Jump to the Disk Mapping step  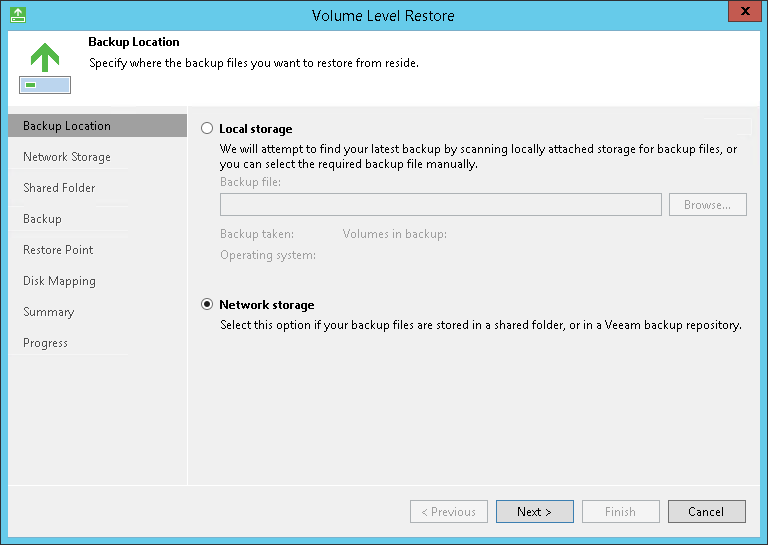coord(59,281)
